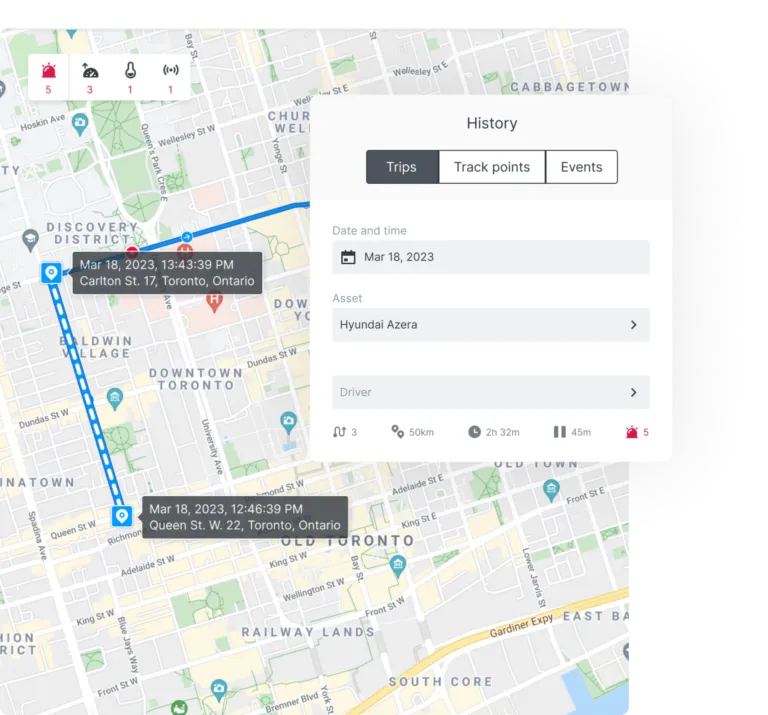
Task: Click the Discovery District map label
Action: coord(93,233)
